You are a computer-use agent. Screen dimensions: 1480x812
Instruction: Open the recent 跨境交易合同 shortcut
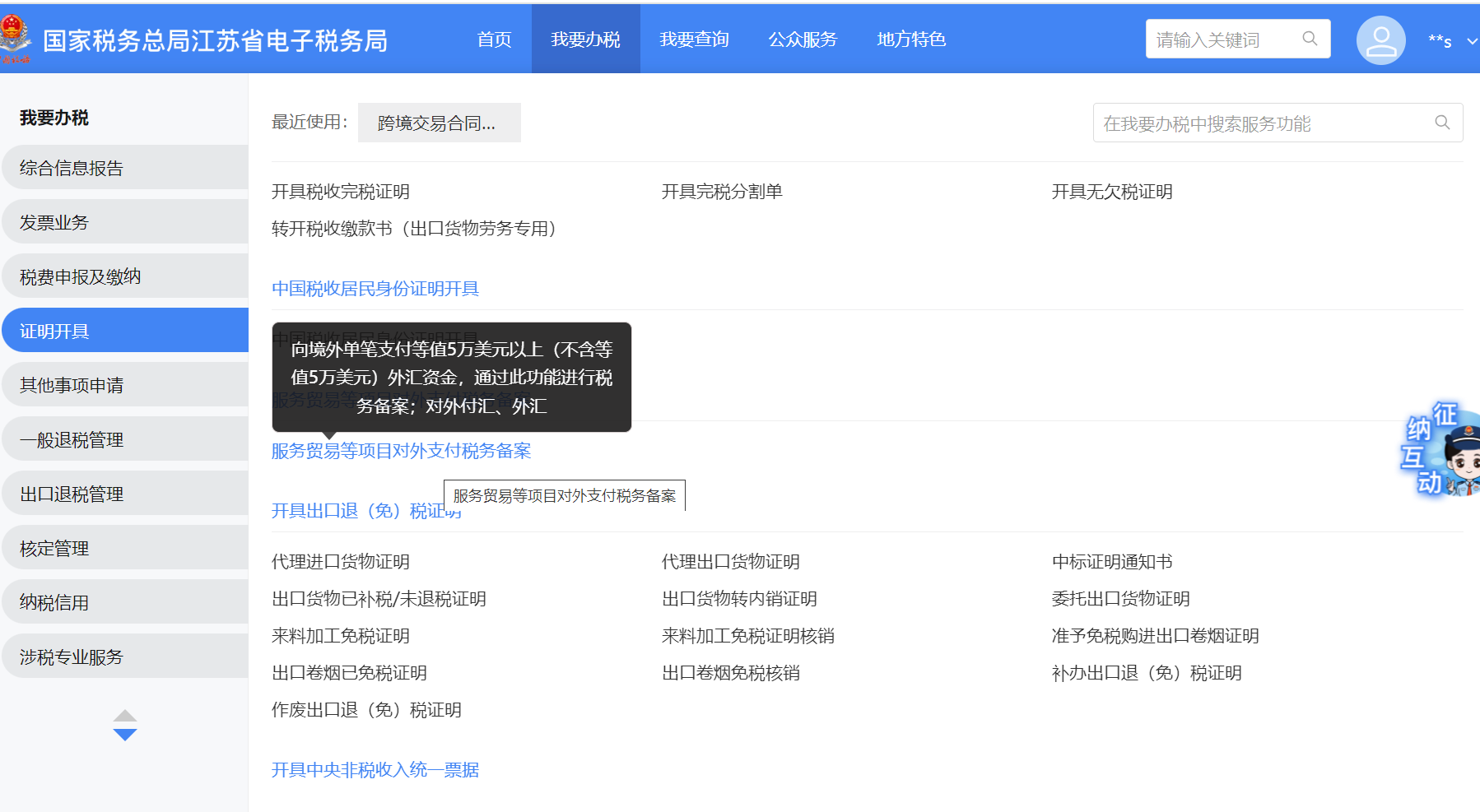[439, 123]
